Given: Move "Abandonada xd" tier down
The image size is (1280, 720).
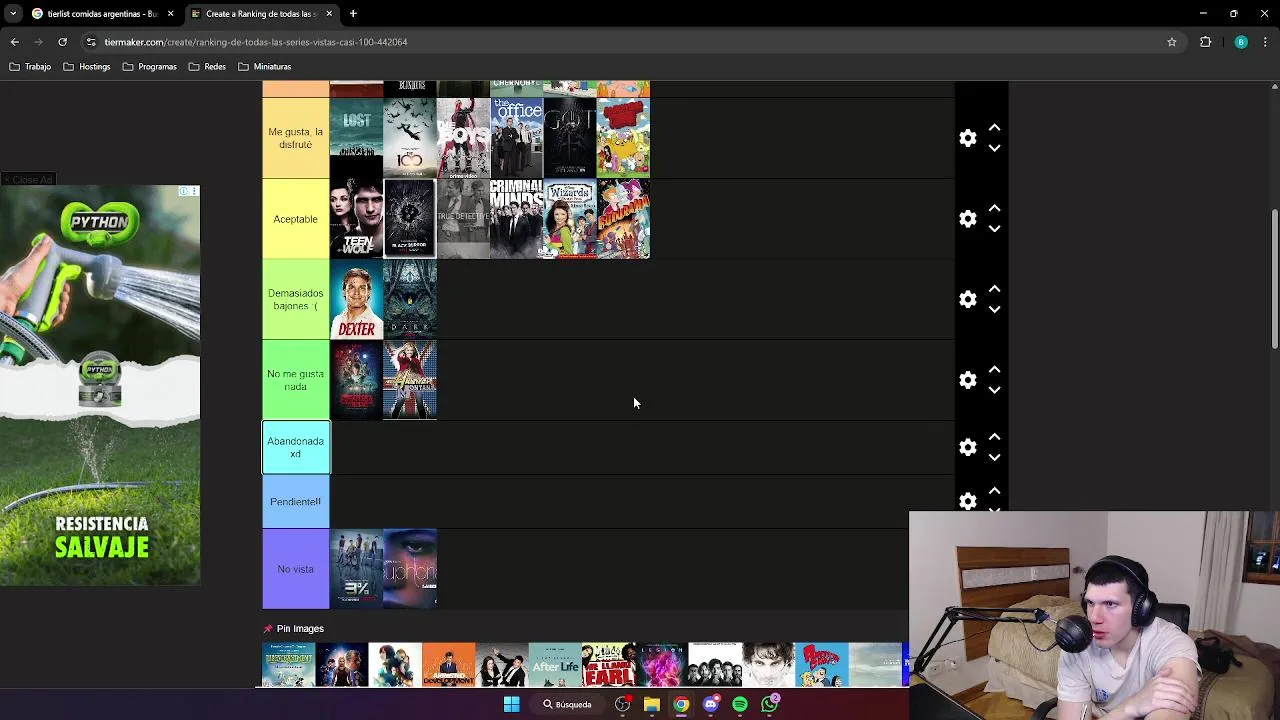Looking at the screenshot, I should (994, 457).
